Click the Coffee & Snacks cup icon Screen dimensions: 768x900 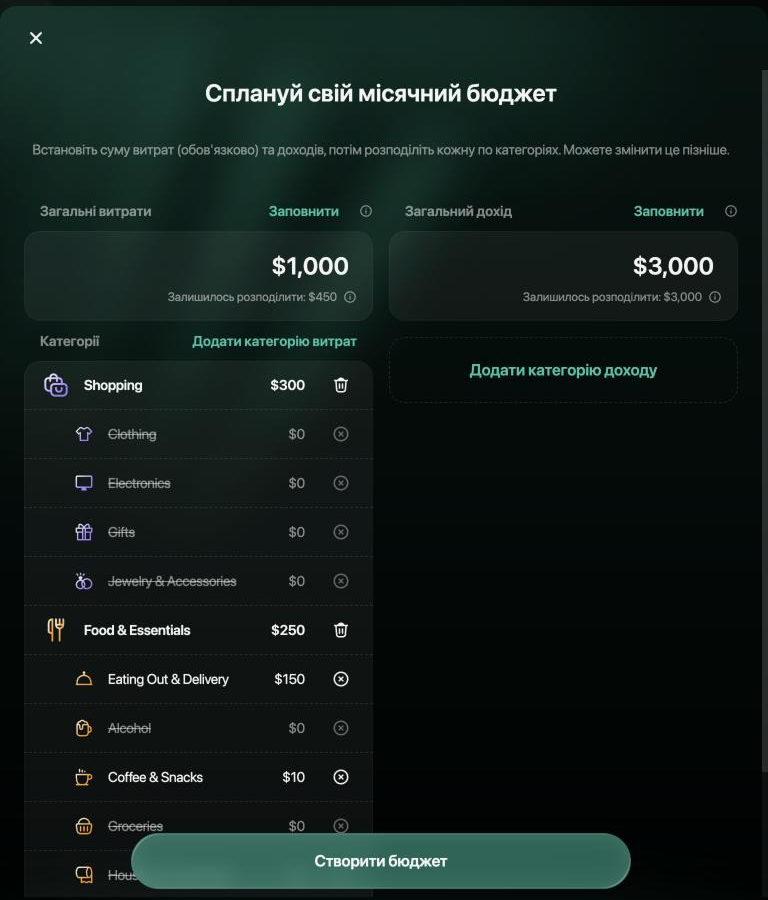click(84, 777)
